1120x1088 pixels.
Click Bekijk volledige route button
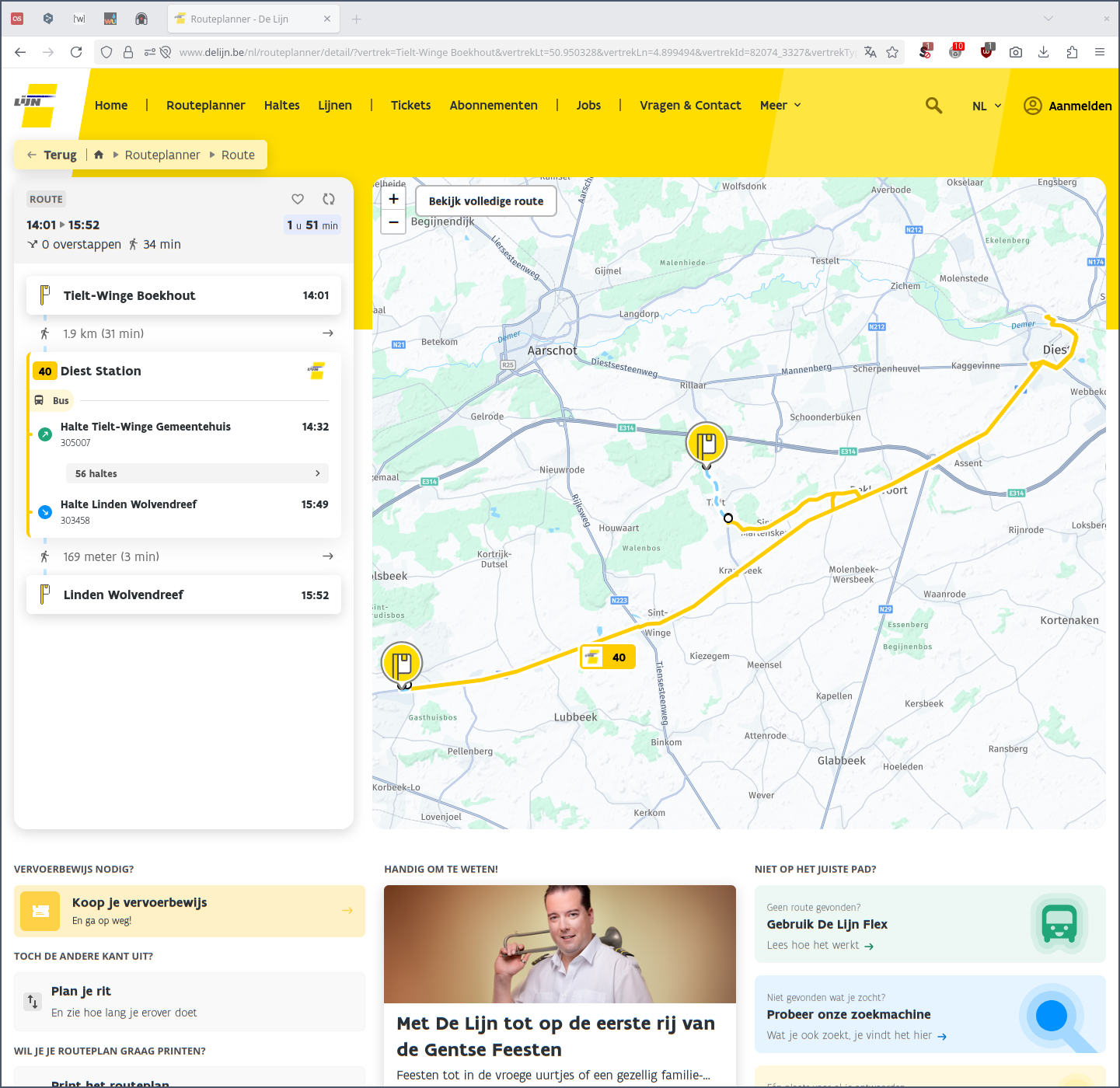[x=486, y=201]
